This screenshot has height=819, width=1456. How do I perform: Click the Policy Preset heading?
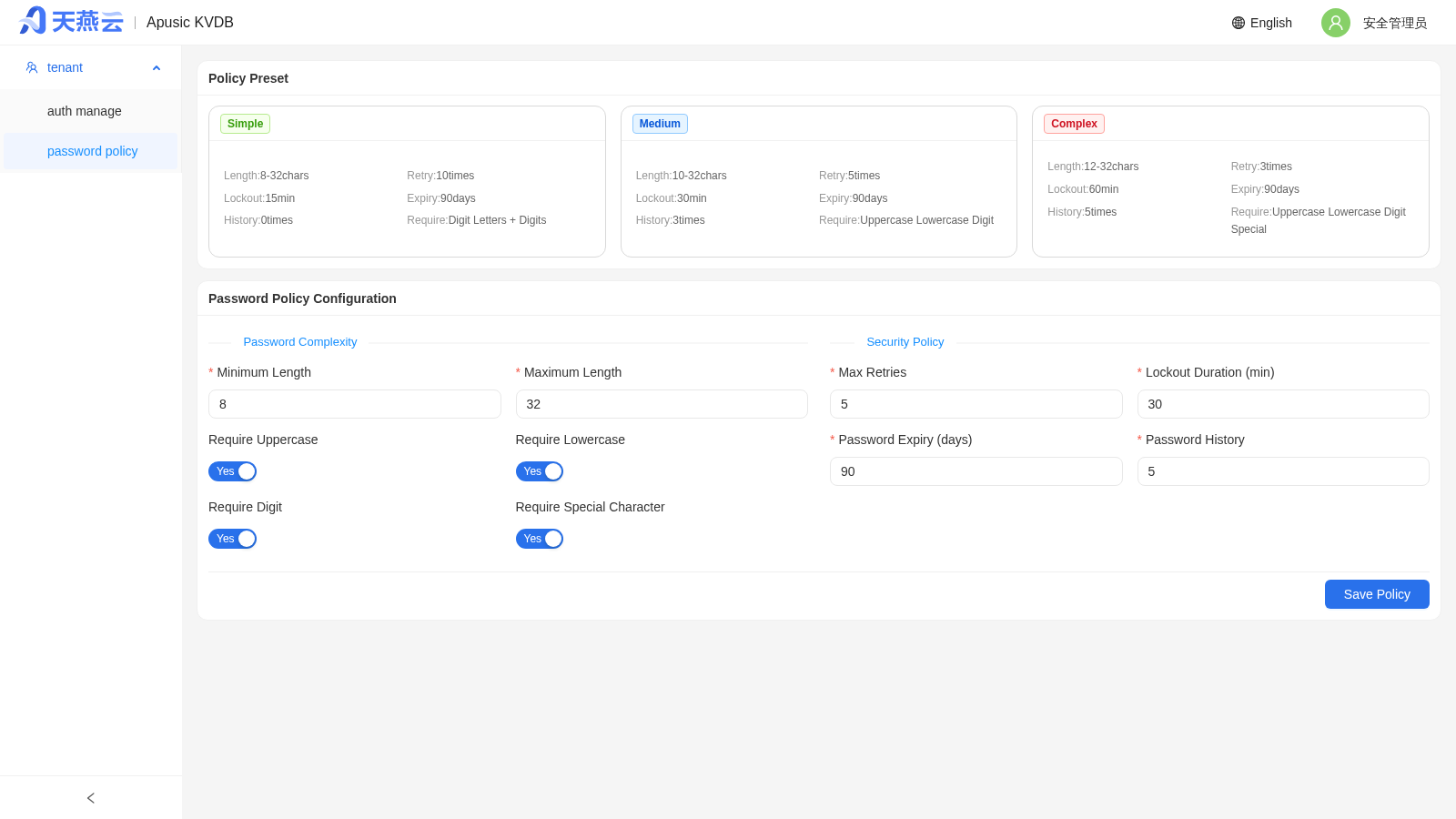248,78
